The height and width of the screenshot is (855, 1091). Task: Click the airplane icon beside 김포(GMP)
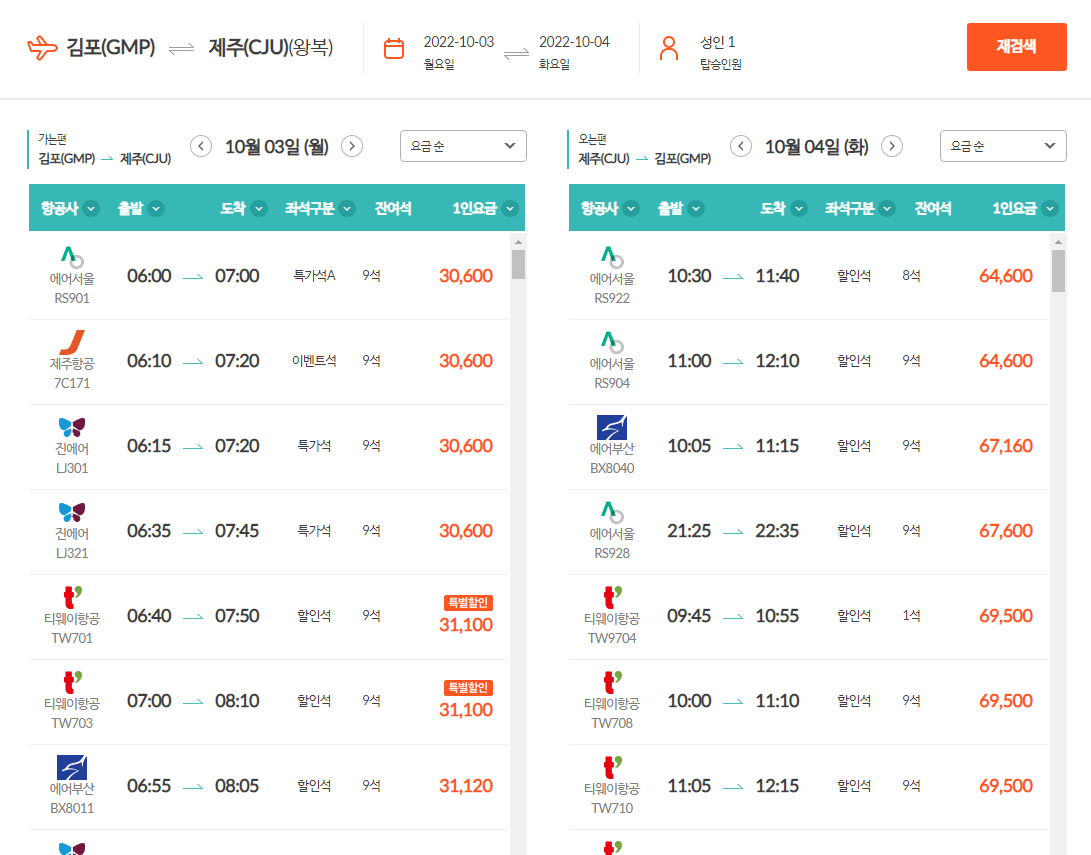click(42, 48)
